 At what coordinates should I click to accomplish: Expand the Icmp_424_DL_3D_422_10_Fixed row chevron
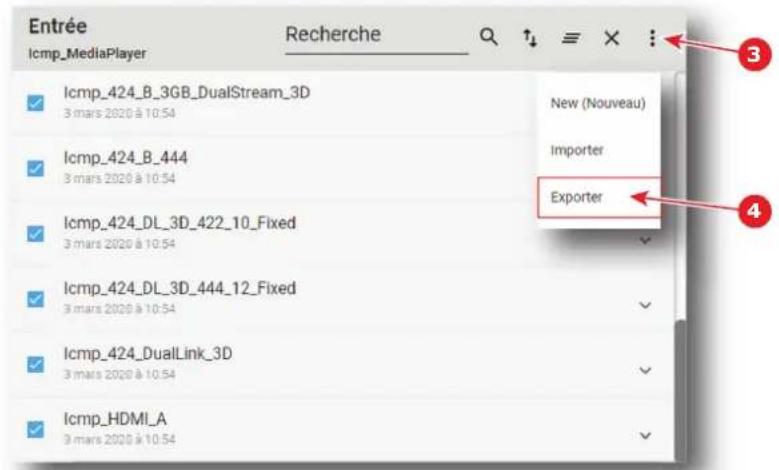tap(645, 241)
